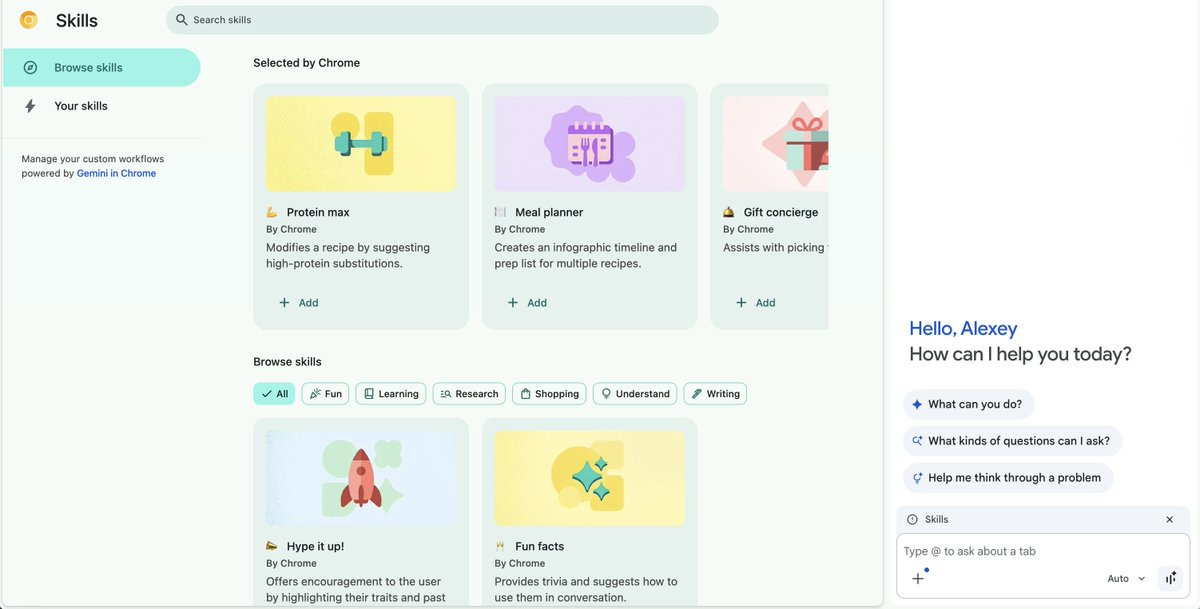Click What kinds of questions can I ask?
Screen dimensions: 1200x609
(x=1013, y=441)
